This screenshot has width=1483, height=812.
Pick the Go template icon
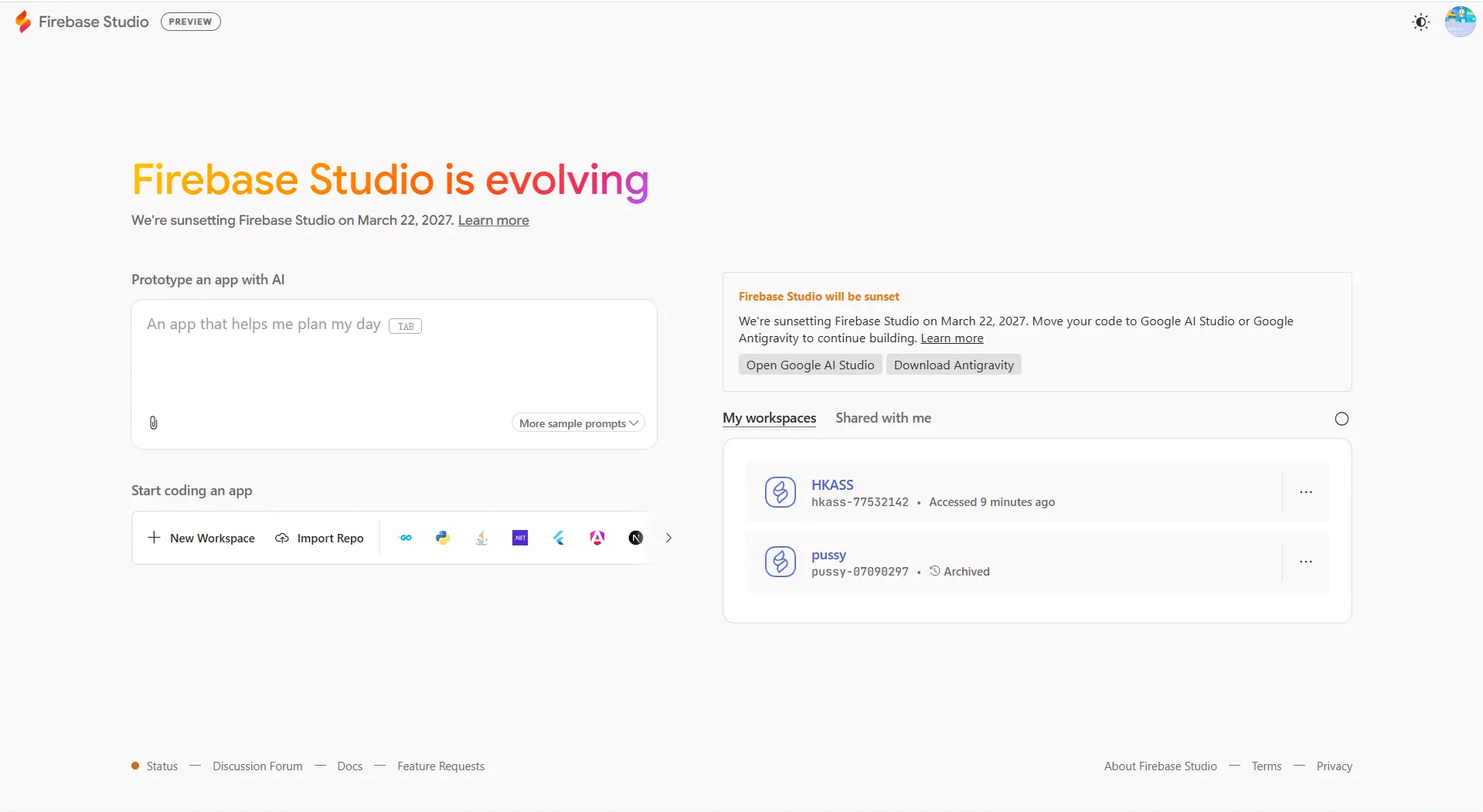coord(406,538)
